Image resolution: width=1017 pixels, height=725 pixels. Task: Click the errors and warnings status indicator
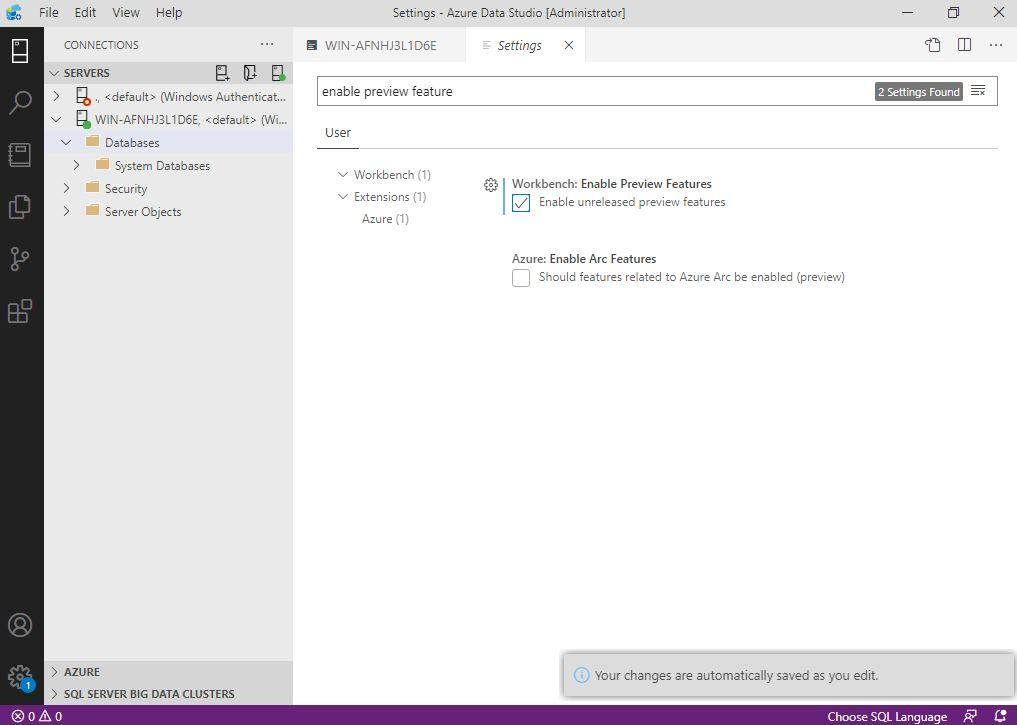(37, 717)
